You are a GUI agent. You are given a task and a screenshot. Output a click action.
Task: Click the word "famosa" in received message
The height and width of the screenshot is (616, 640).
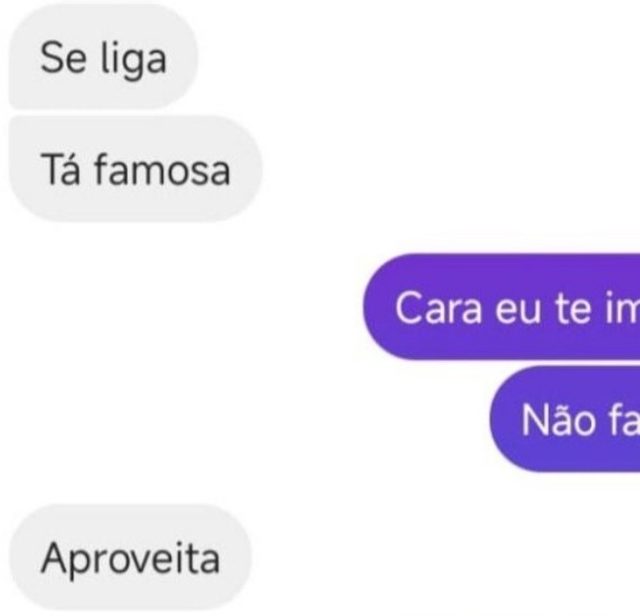[x=162, y=169]
